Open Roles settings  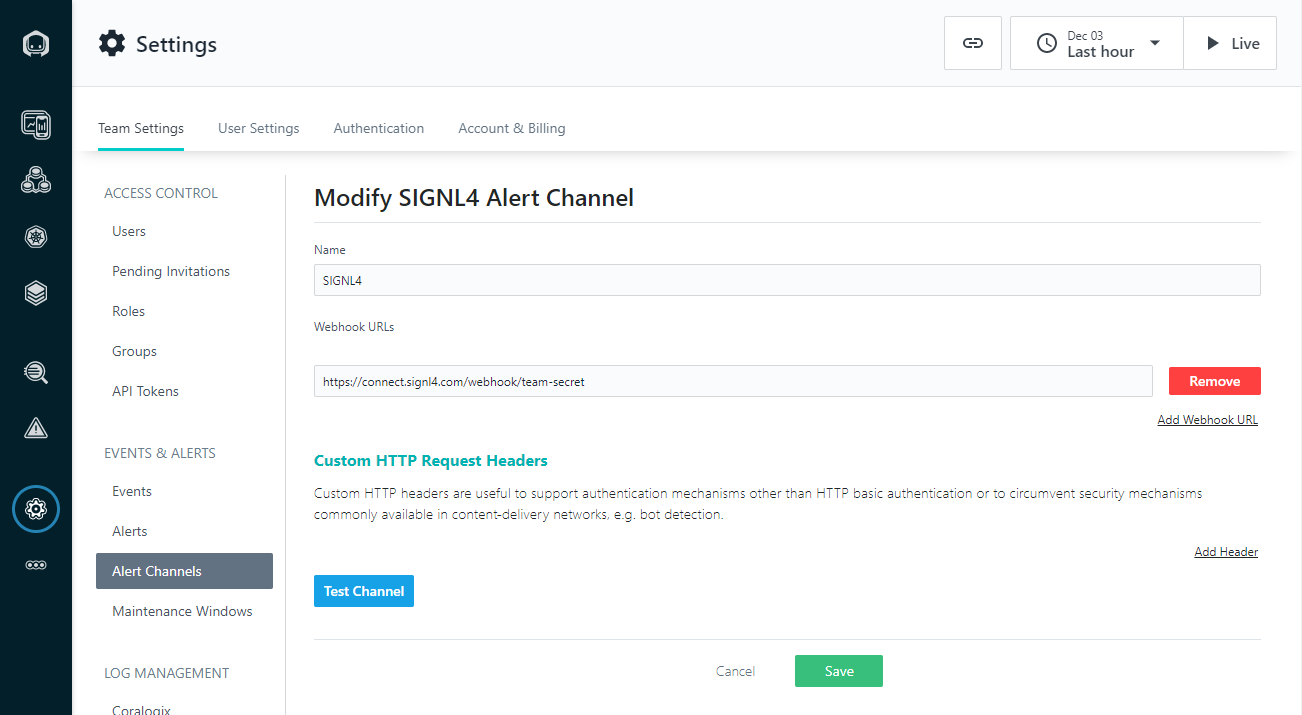click(129, 311)
